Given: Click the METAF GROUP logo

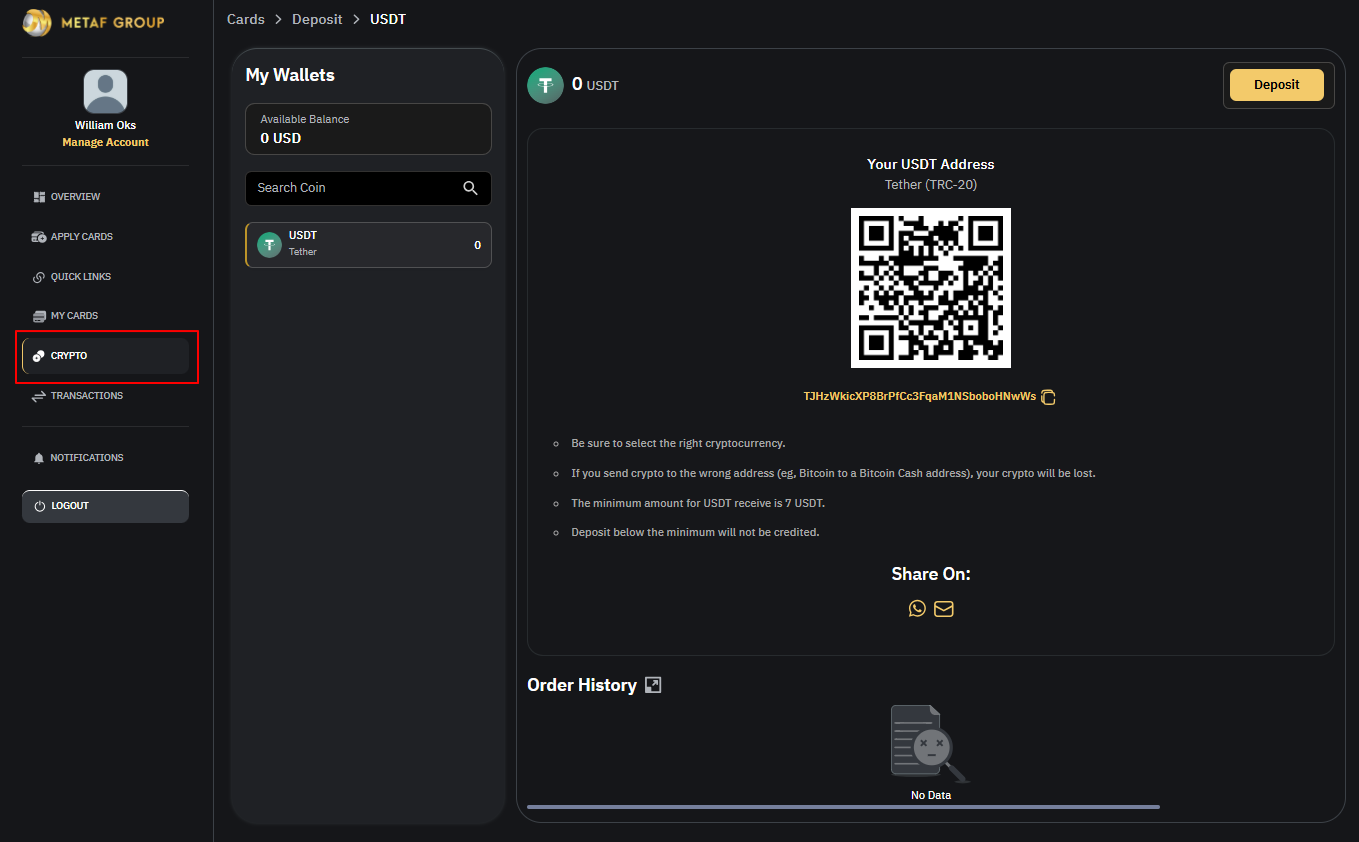Looking at the screenshot, I should pos(93,22).
